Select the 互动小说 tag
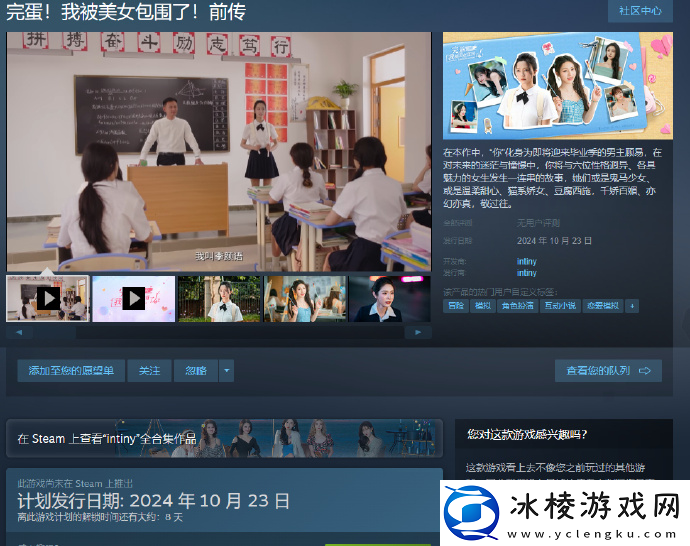 pyautogui.click(x=560, y=306)
